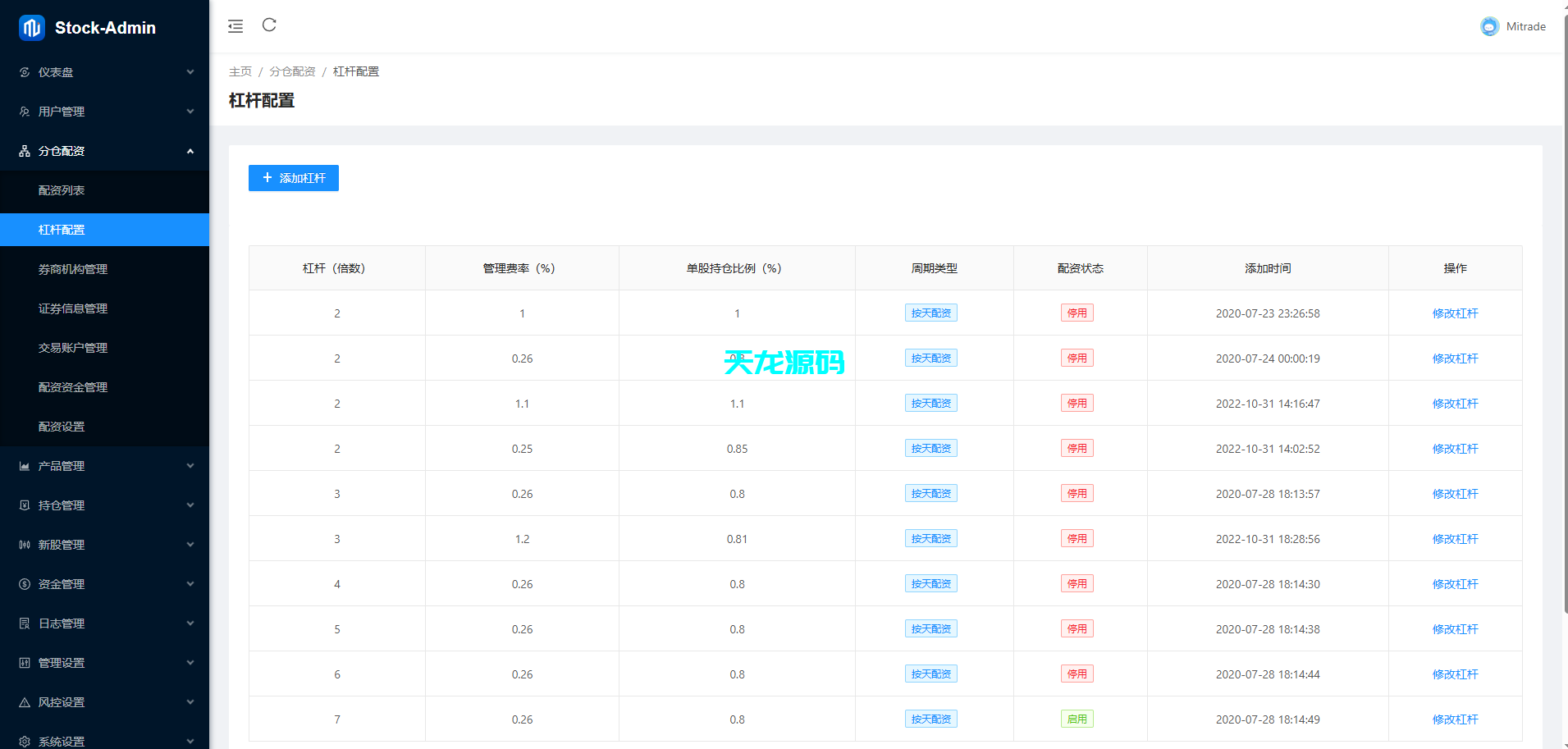Click the 杠杆（倍数）column header

336,268
